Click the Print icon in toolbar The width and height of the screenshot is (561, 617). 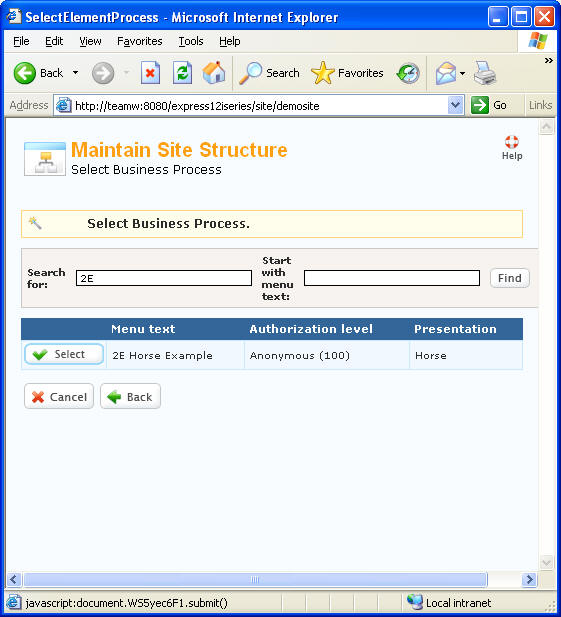coord(485,73)
